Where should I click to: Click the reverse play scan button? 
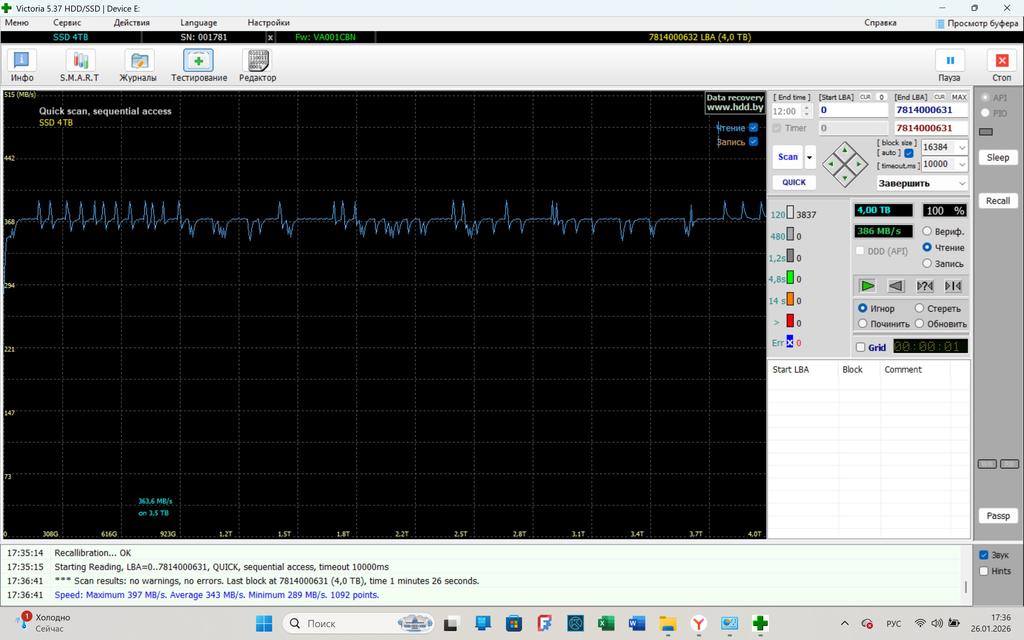(x=896, y=286)
